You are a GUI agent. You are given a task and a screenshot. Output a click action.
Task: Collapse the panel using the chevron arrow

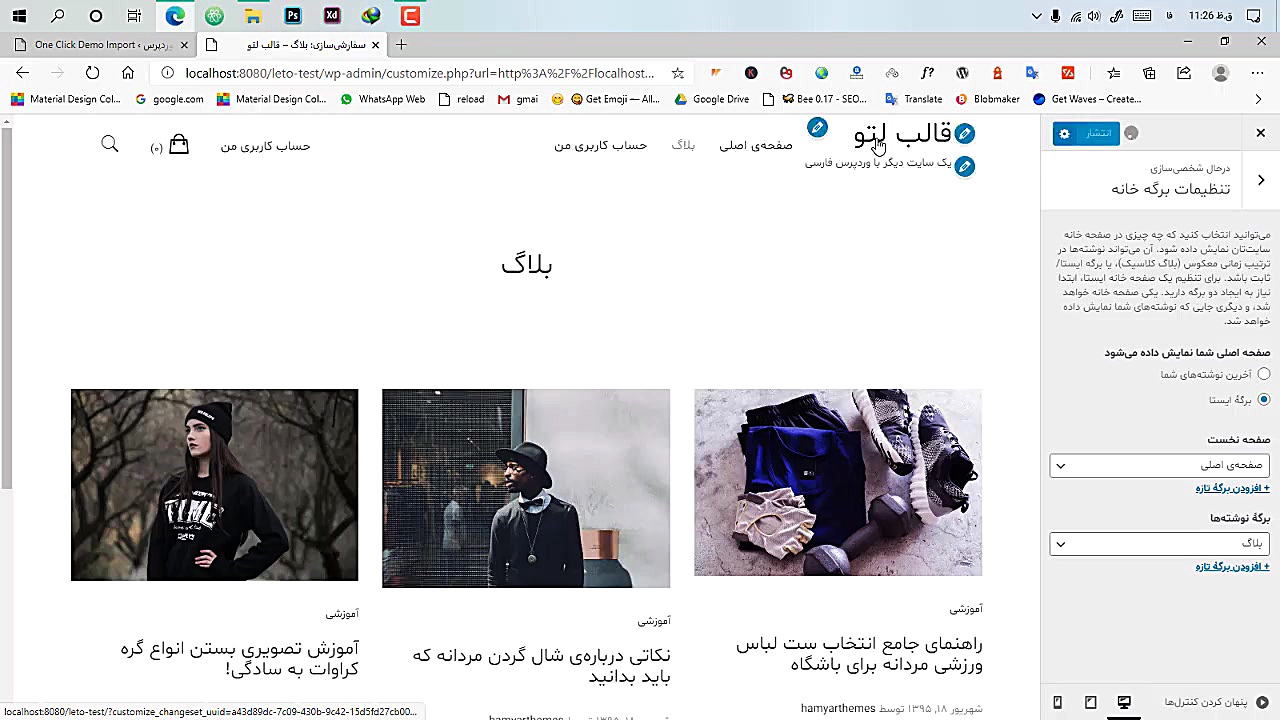pyautogui.click(x=1261, y=180)
